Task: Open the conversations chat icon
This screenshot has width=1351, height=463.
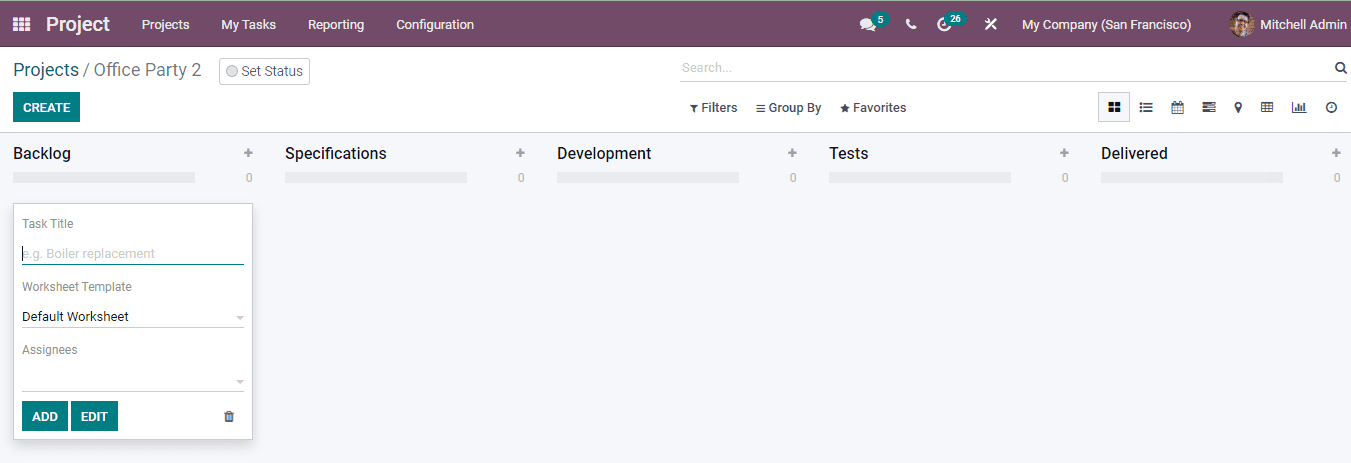Action: 867,24
